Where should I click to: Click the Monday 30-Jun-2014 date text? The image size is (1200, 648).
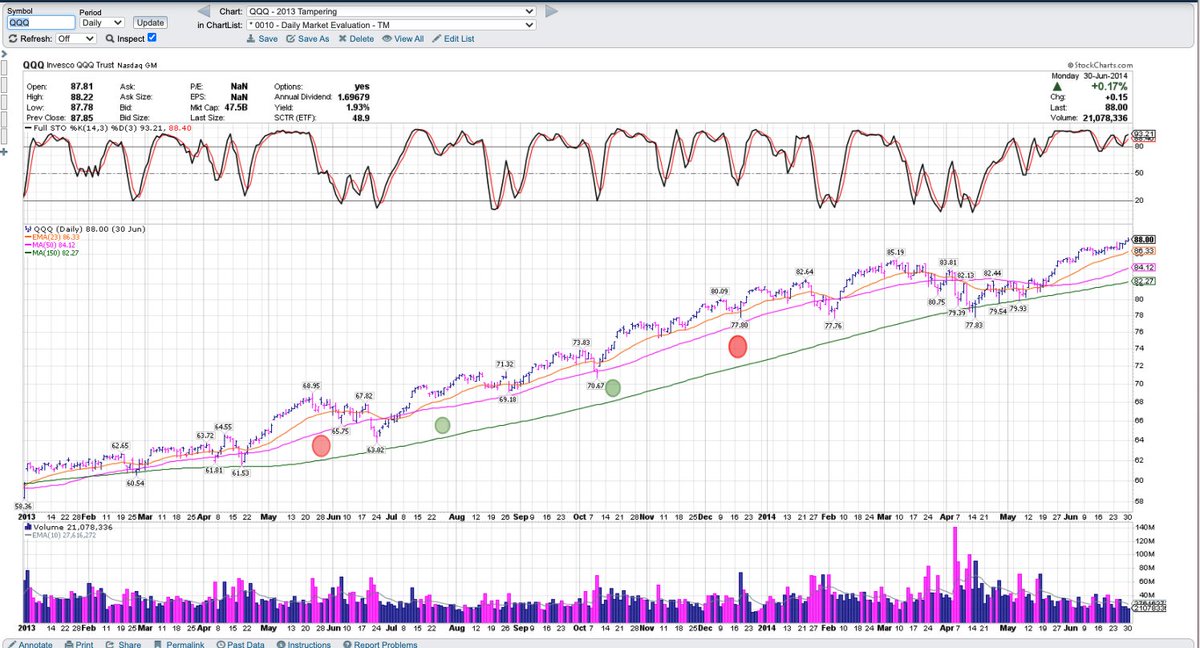point(1088,76)
